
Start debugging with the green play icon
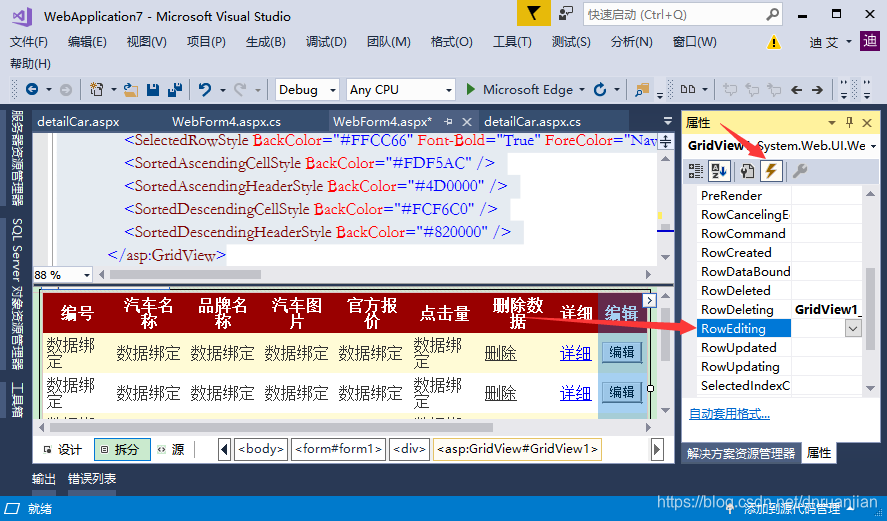(x=471, y=89)
